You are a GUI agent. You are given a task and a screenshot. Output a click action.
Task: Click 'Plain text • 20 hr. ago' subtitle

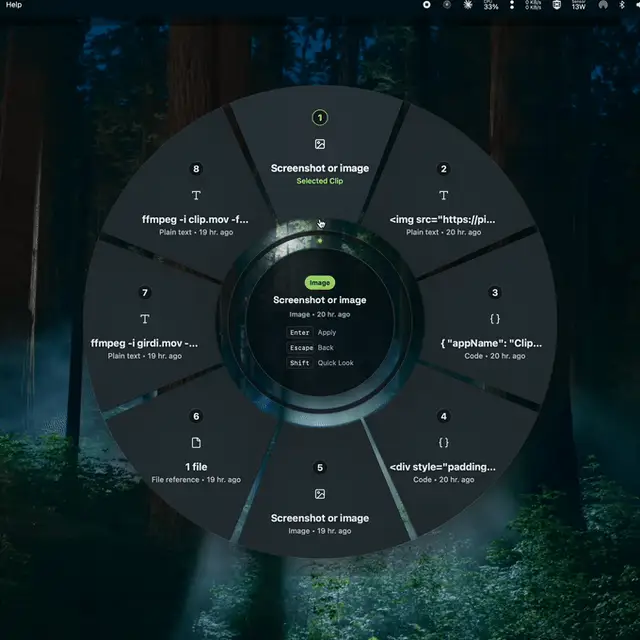pos(443,232)
